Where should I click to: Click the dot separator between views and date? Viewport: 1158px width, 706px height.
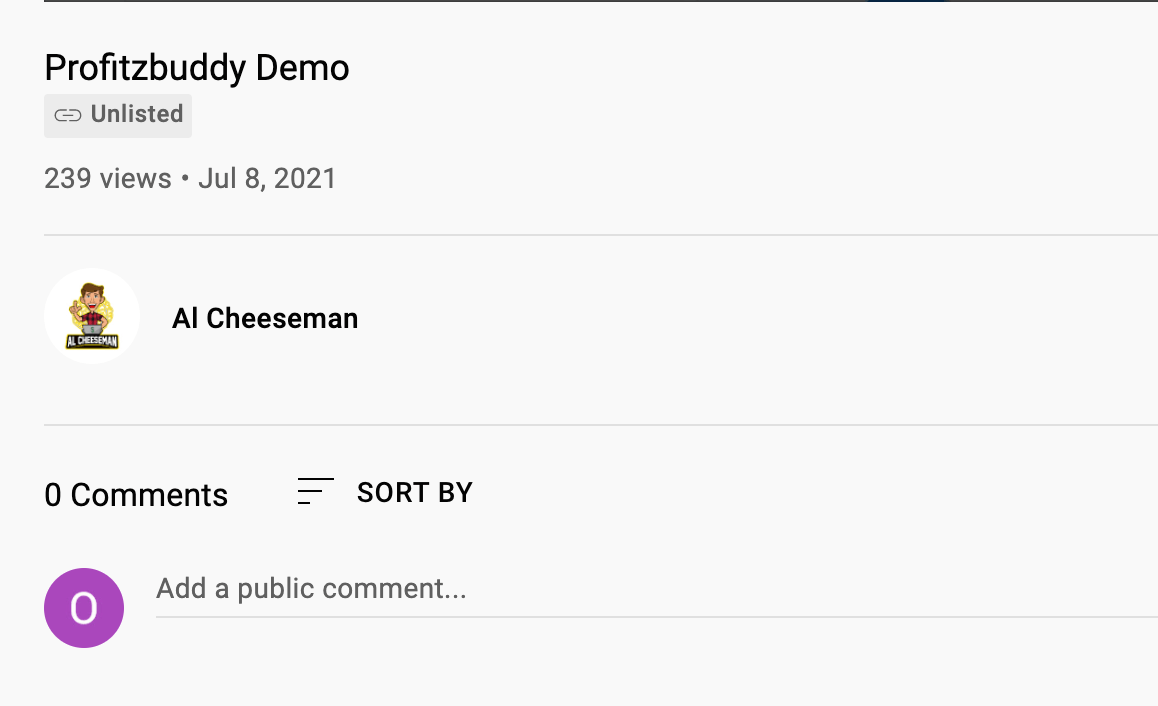pos(185,178)
